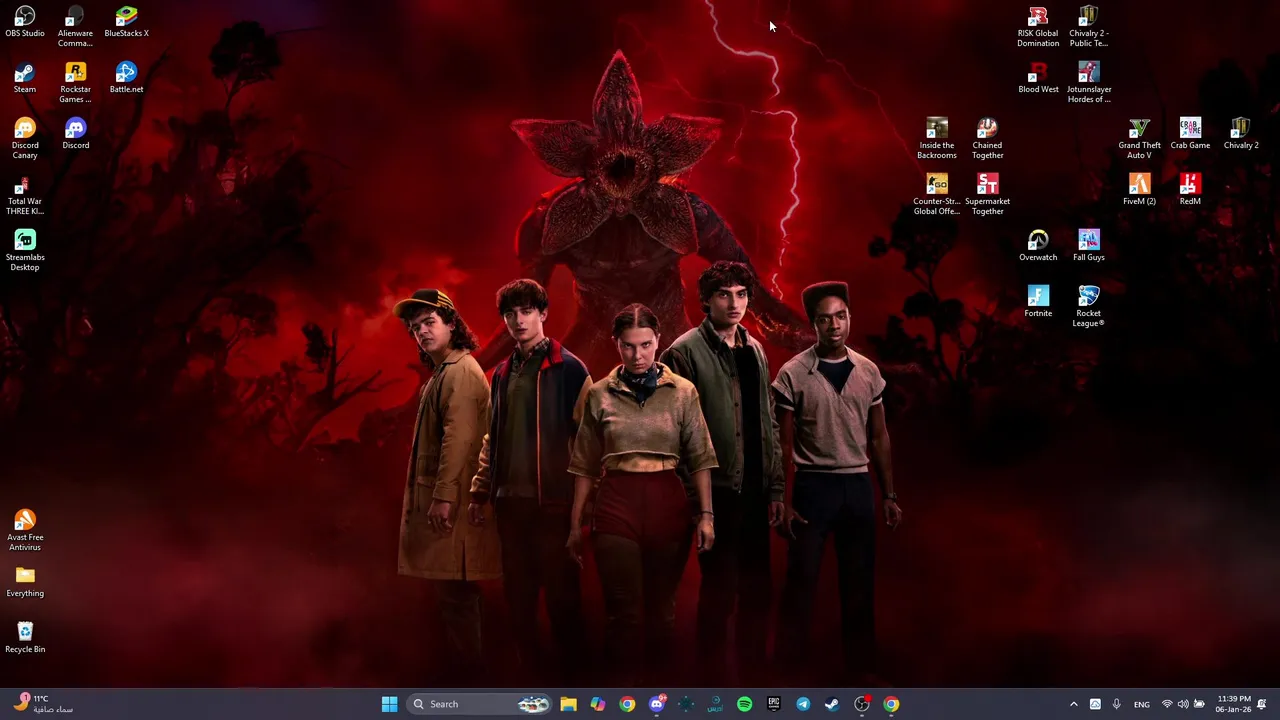This screenshot has width=1280, height=720.
Task: Select the RISK Global Domination shortcut
Action: (x=1038, y=27)
